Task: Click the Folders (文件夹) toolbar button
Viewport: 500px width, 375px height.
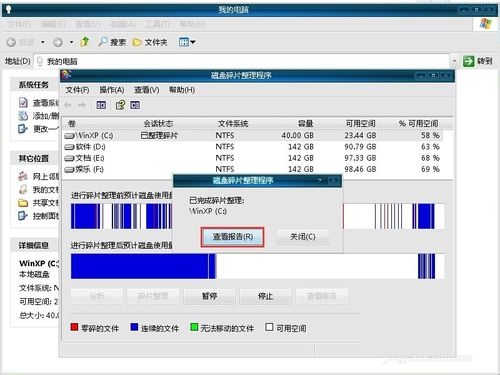Action: [150, 42]
